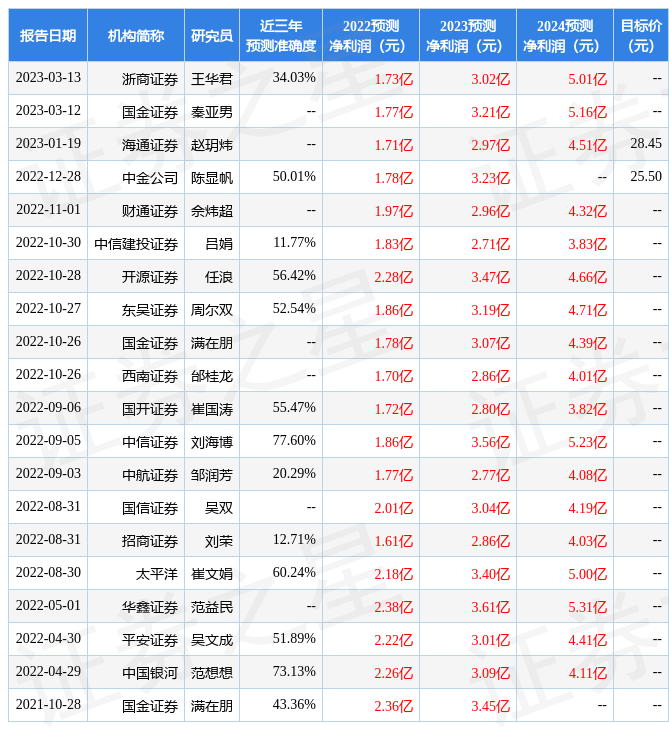Click the accuracy value 11.77%
The image size is (669, 730).
(x=295, y=243)
